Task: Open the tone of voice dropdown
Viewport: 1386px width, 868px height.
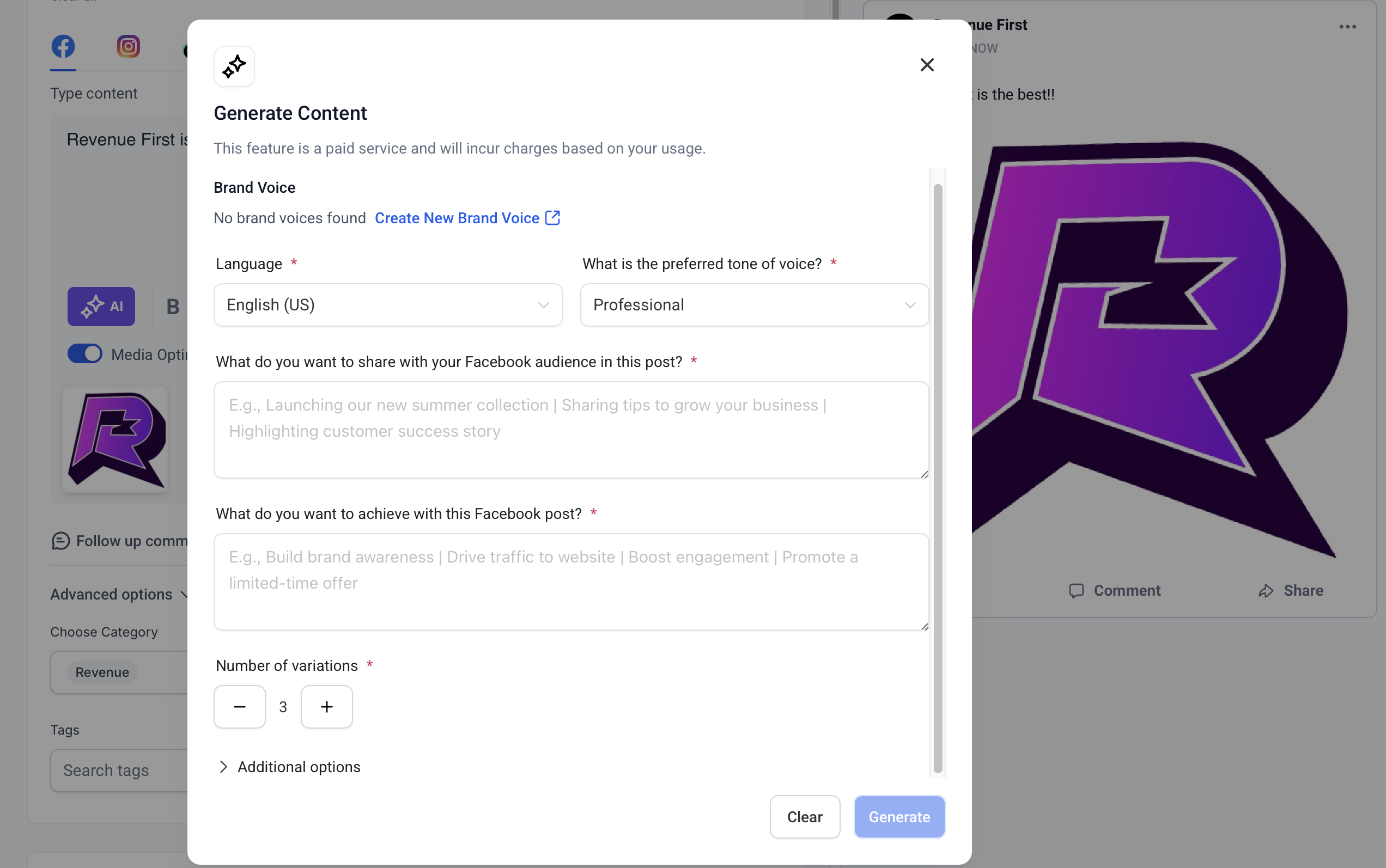Action: pyautogui.click(x=753, y=305)
